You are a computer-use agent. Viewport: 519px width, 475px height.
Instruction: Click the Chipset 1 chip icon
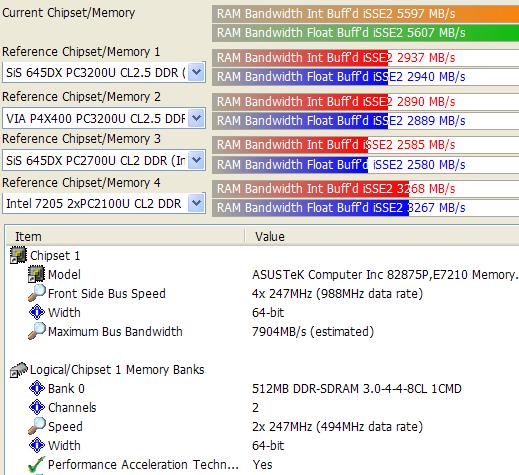click(x=18, y=255)
